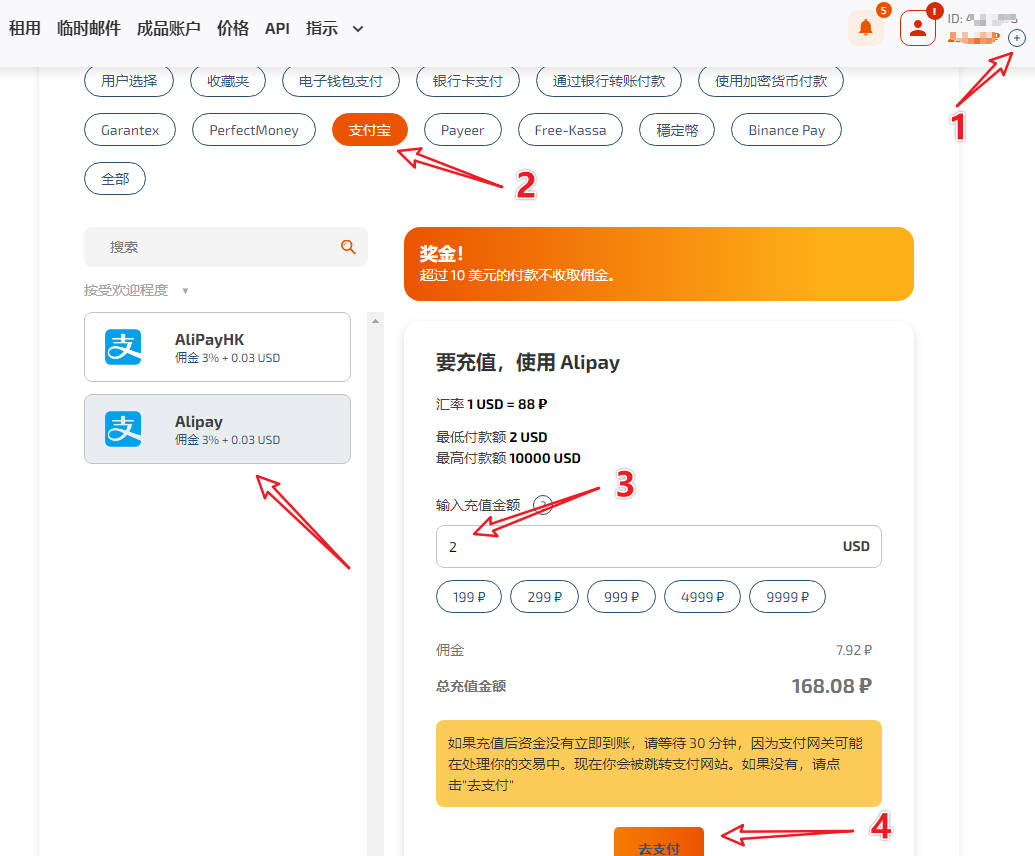The width and height of the screenshot is (1035, 856).
Task: Open the user profile icon
Action: click(x=918, y=28)
